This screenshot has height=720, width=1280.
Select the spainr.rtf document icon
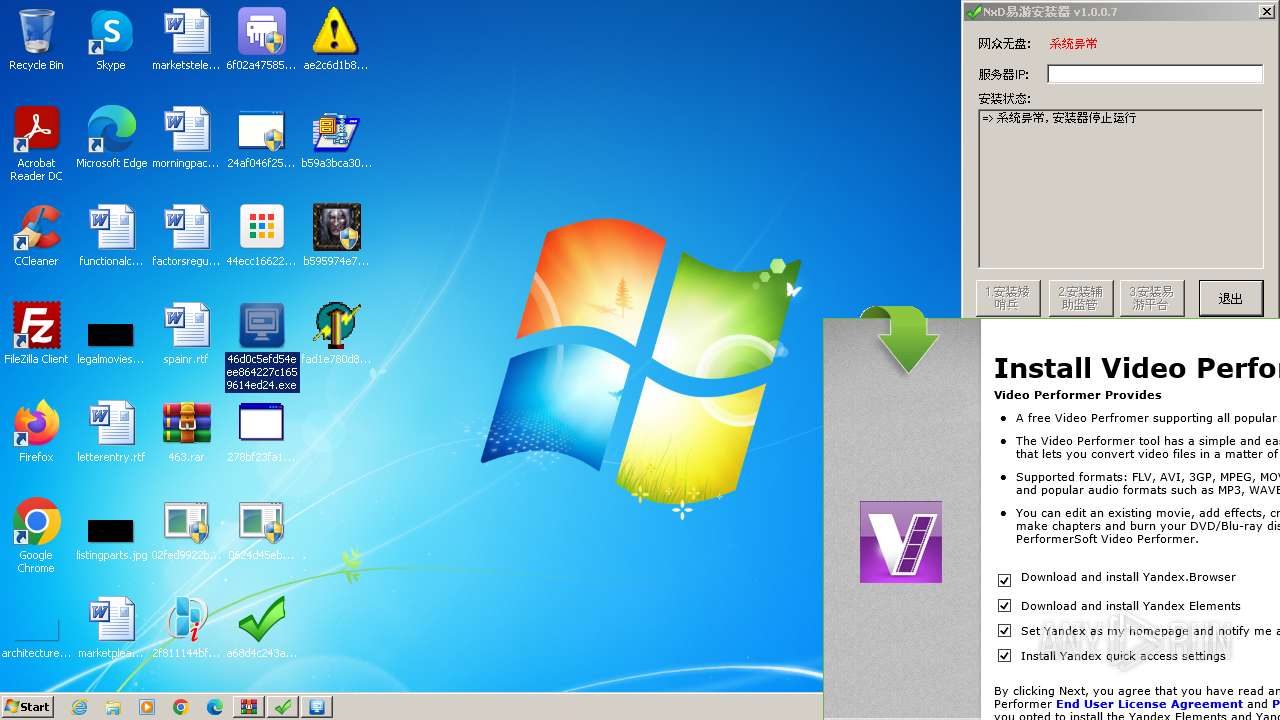186,334
